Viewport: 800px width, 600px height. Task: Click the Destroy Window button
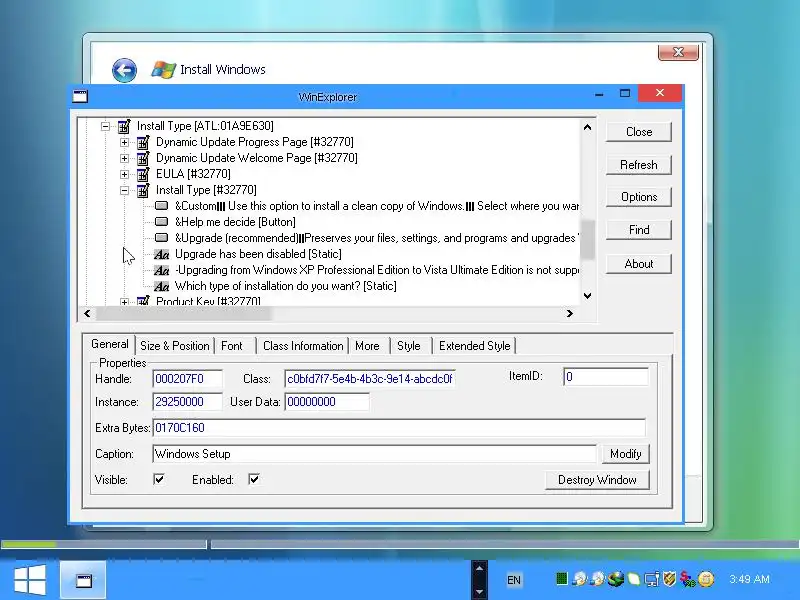point(597,480)
